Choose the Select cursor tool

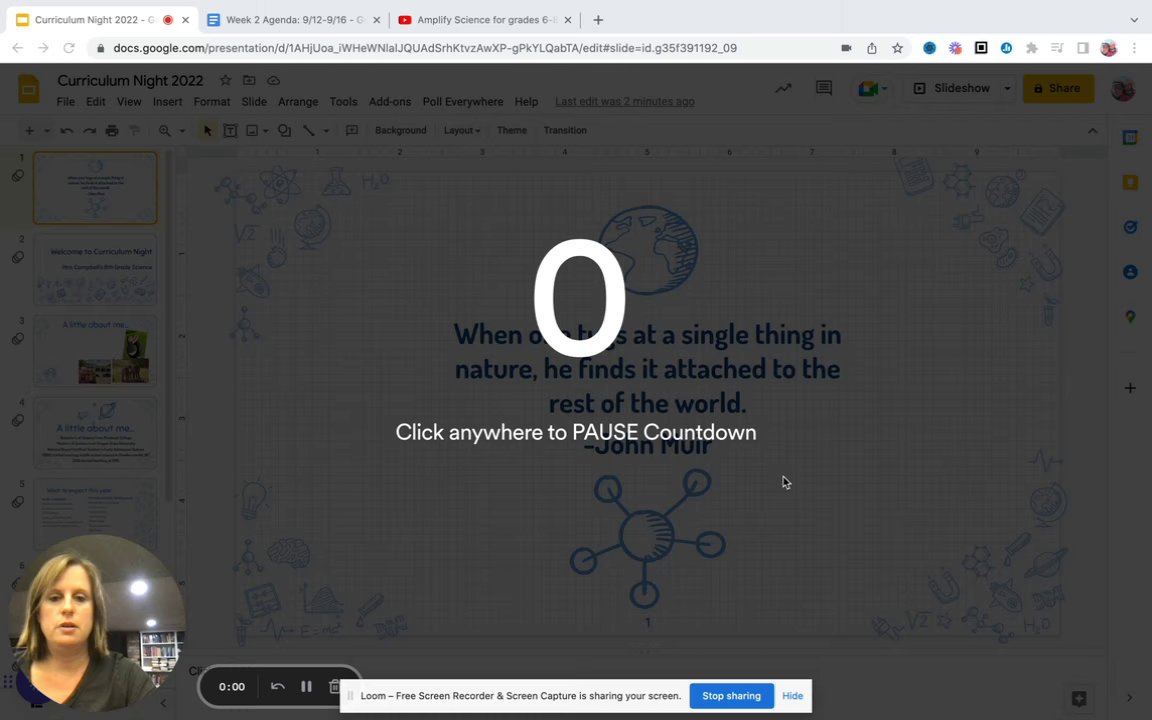(x=207, y=131)
